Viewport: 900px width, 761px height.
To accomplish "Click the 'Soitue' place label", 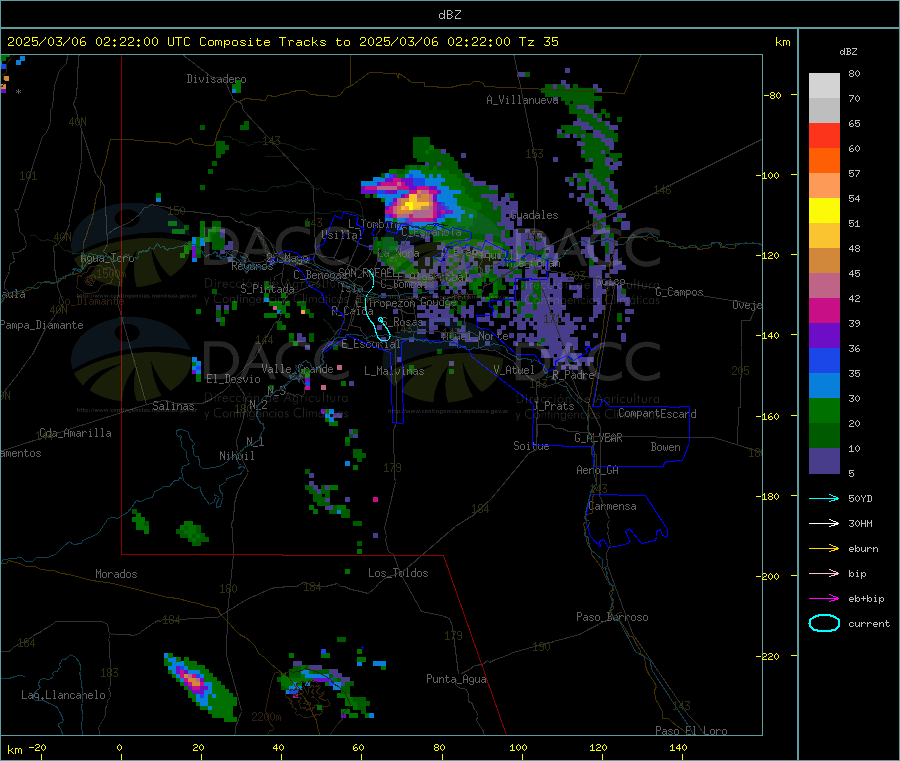I will [531, 446].
